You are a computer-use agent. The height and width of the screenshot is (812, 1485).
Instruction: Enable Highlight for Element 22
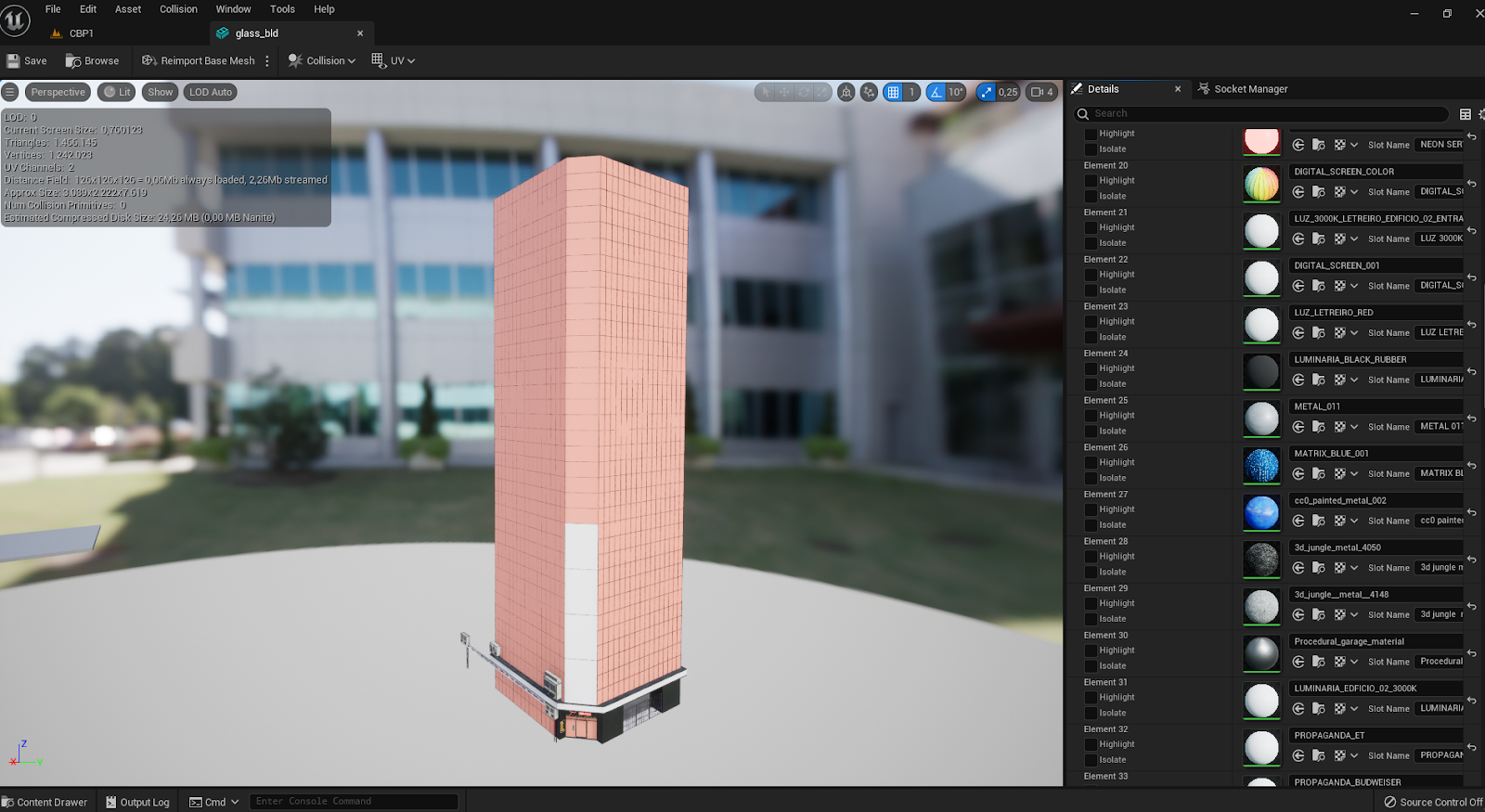(x=1091, y=275)
